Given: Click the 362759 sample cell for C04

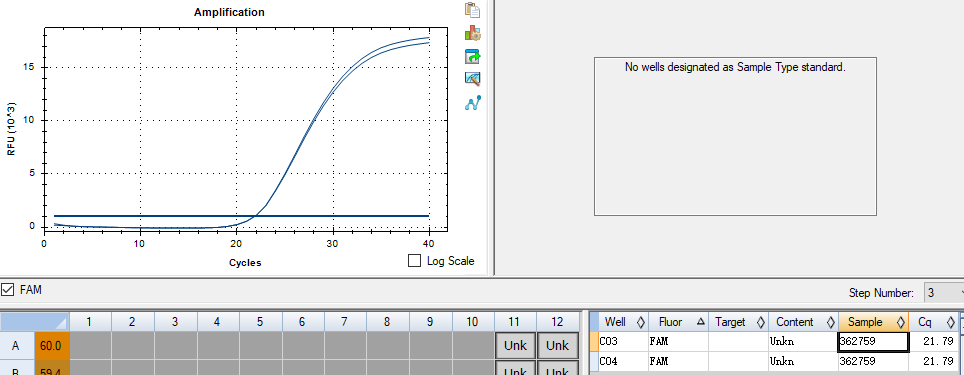Looking at the screenshot, I should [x=873, y=361].
